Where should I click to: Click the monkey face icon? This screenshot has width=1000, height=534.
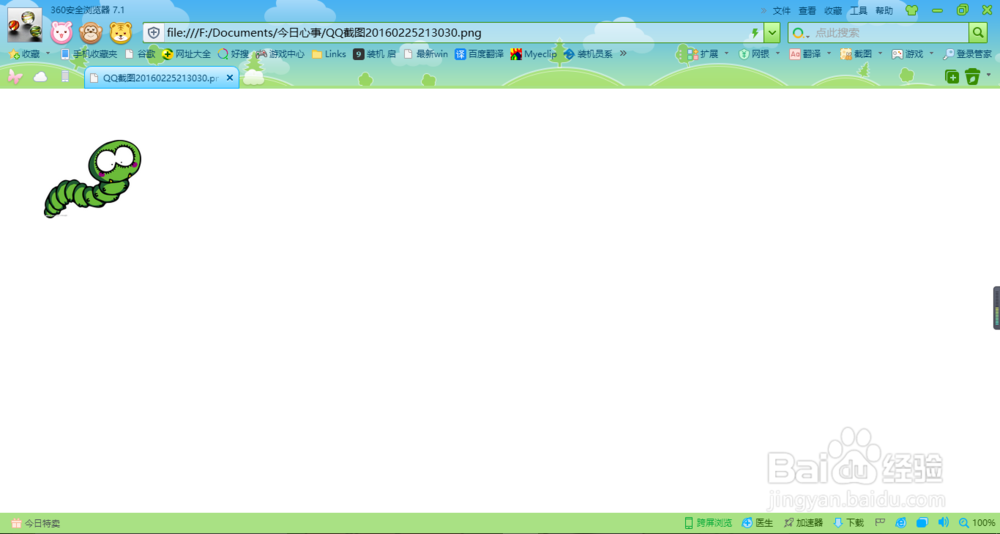coord(91,33)
